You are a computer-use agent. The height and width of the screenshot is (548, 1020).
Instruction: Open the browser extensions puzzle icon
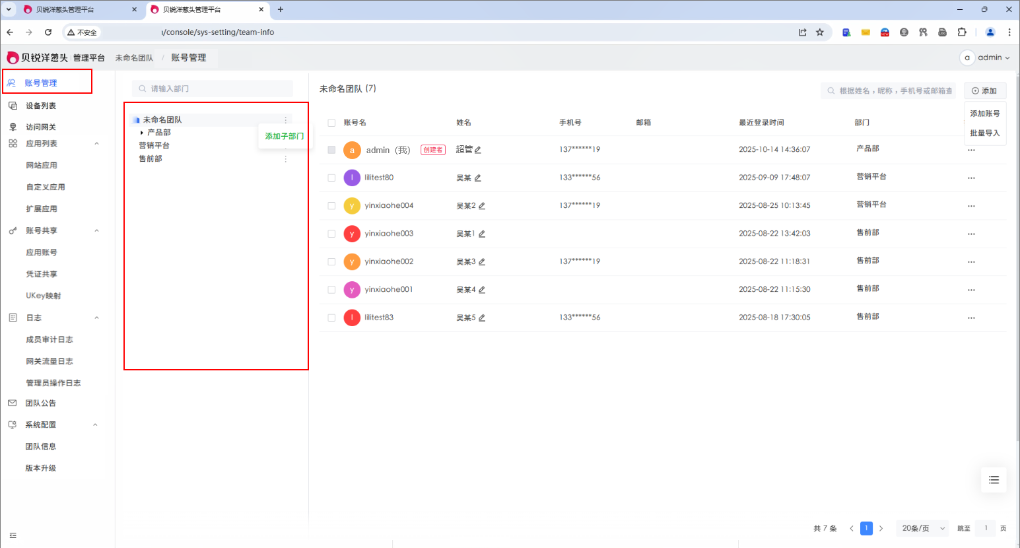pyautogui.click(x=962, y=32)
